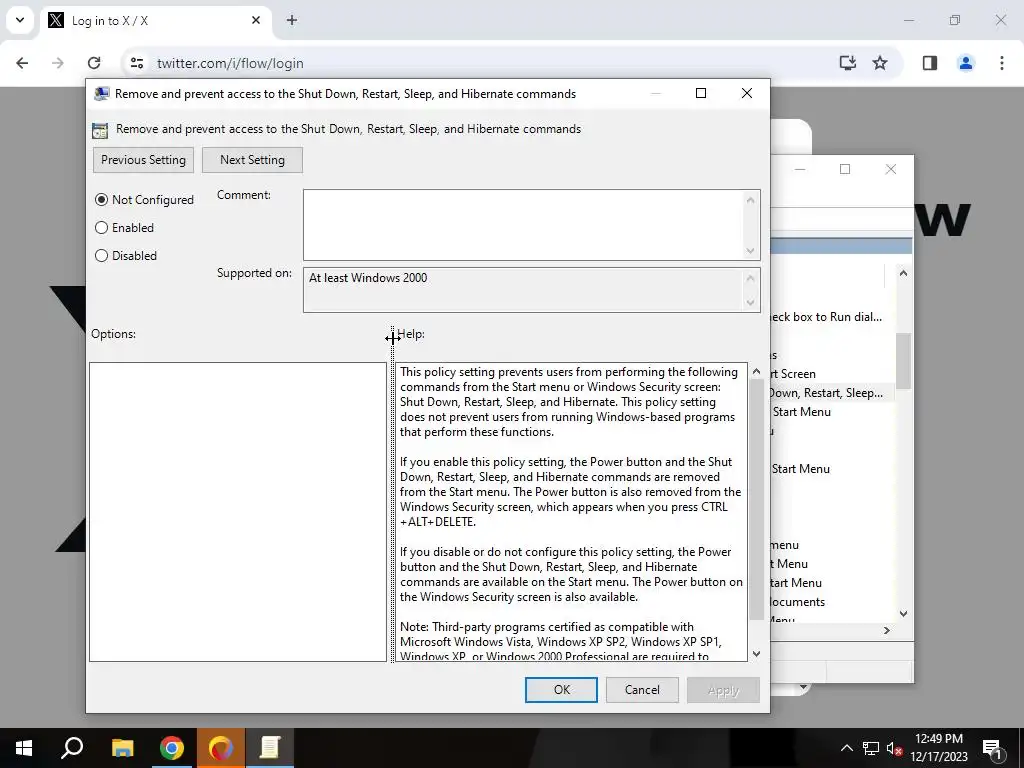Viewport: 1024px width, 768px height.
Task: Show hidden system tray icons
Action: tap(846, 748)
